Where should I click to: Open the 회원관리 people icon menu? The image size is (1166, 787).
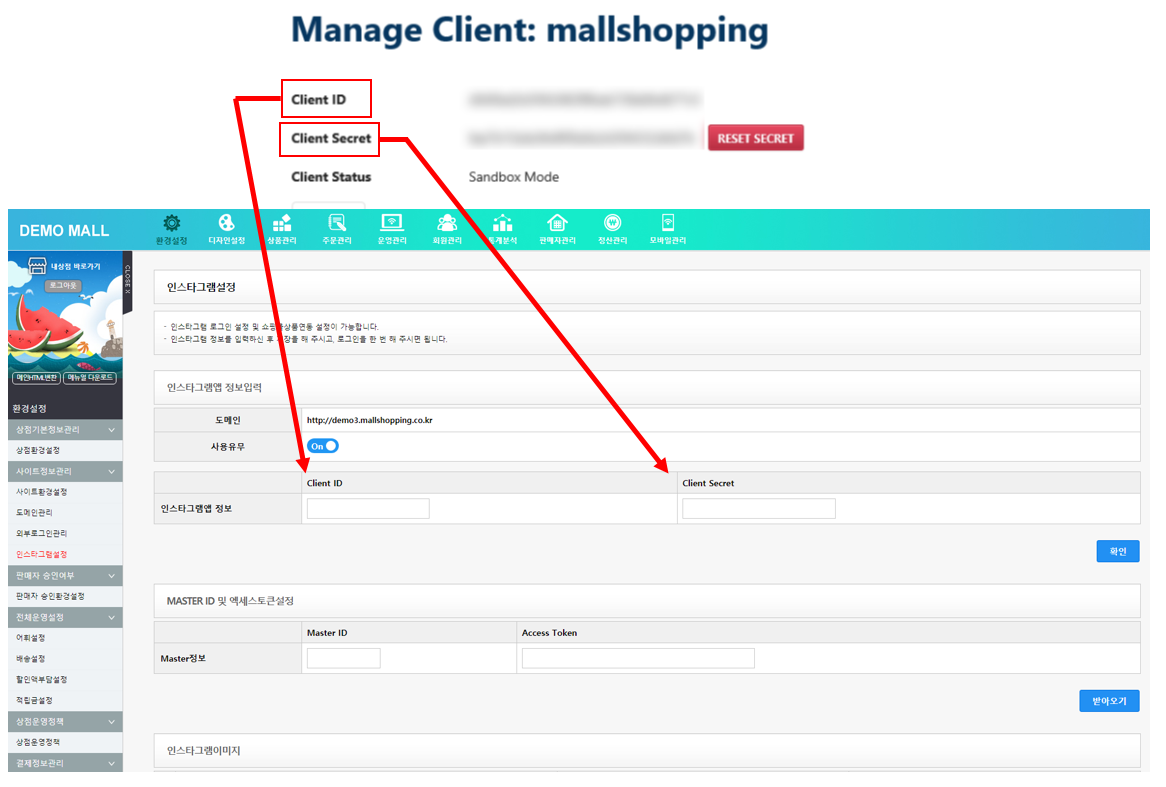447,229
